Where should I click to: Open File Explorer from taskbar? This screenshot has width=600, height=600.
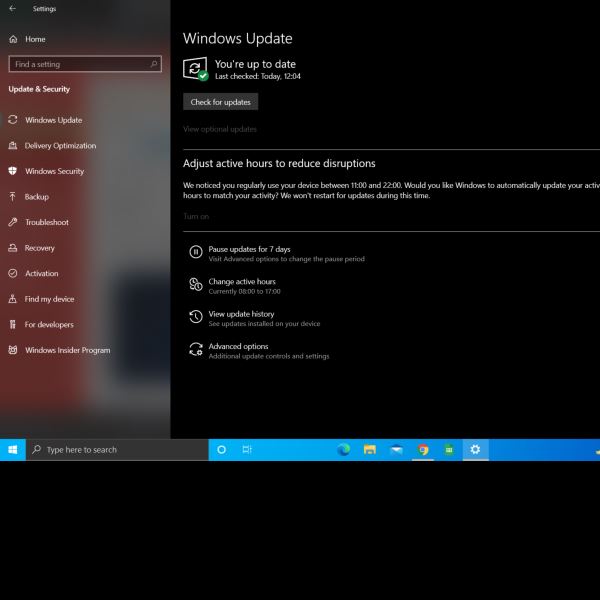point(370,450)
